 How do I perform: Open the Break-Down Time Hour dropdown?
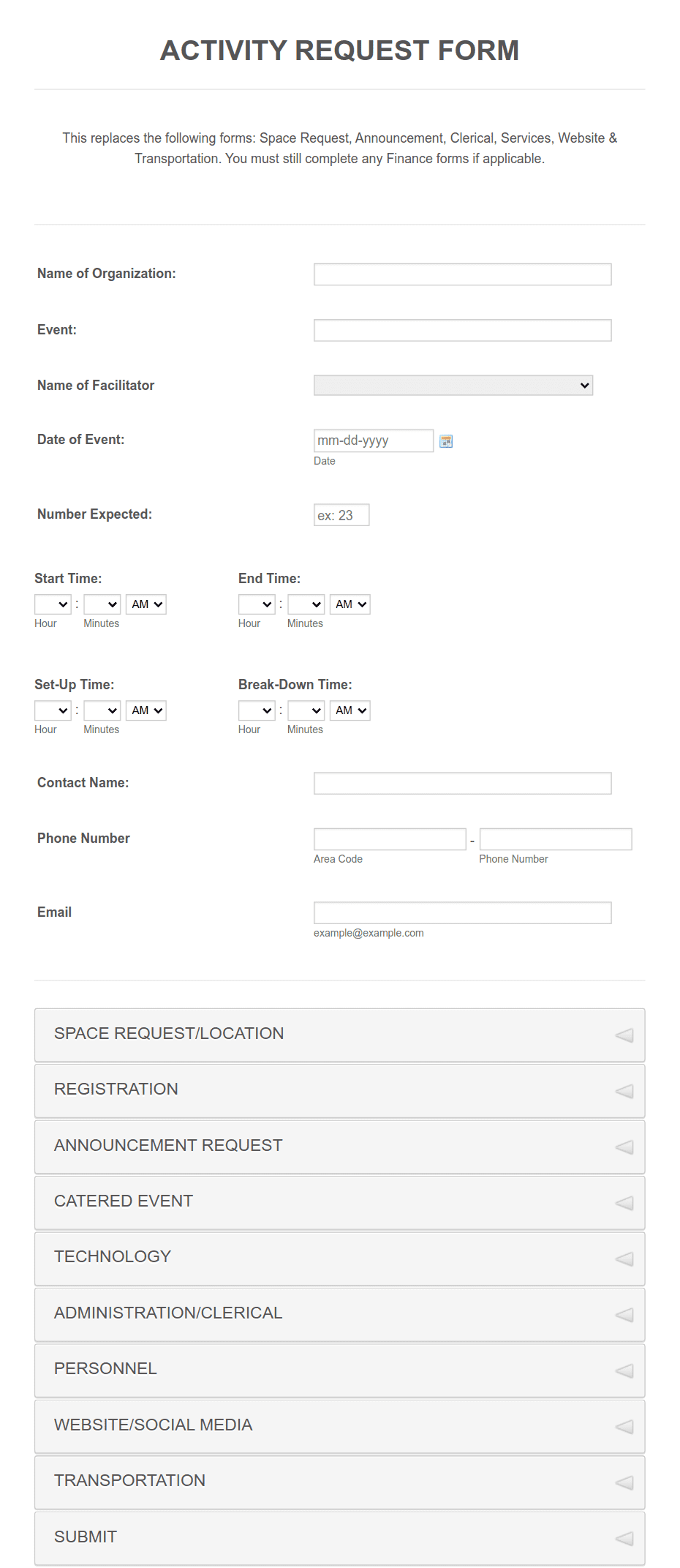pos(256,710)
